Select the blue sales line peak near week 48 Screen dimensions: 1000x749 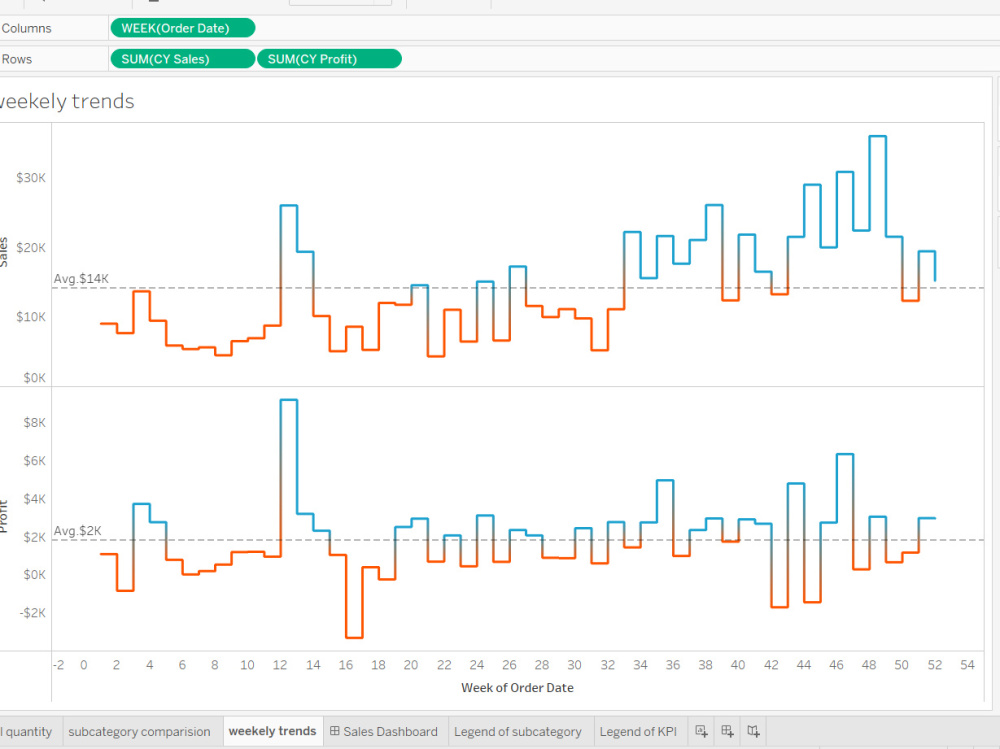coord(877,137)
